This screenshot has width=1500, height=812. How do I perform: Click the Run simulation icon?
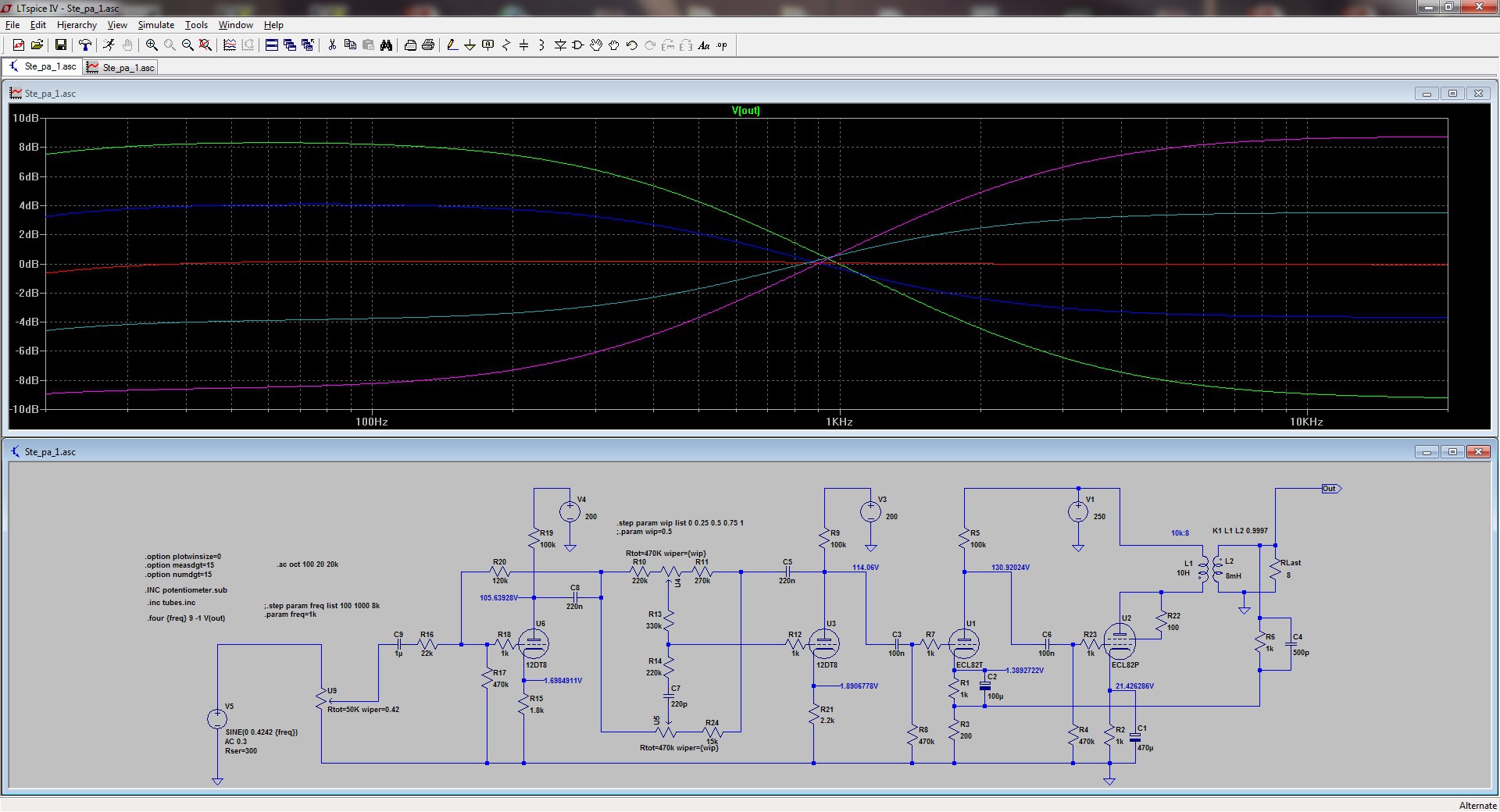109,45
